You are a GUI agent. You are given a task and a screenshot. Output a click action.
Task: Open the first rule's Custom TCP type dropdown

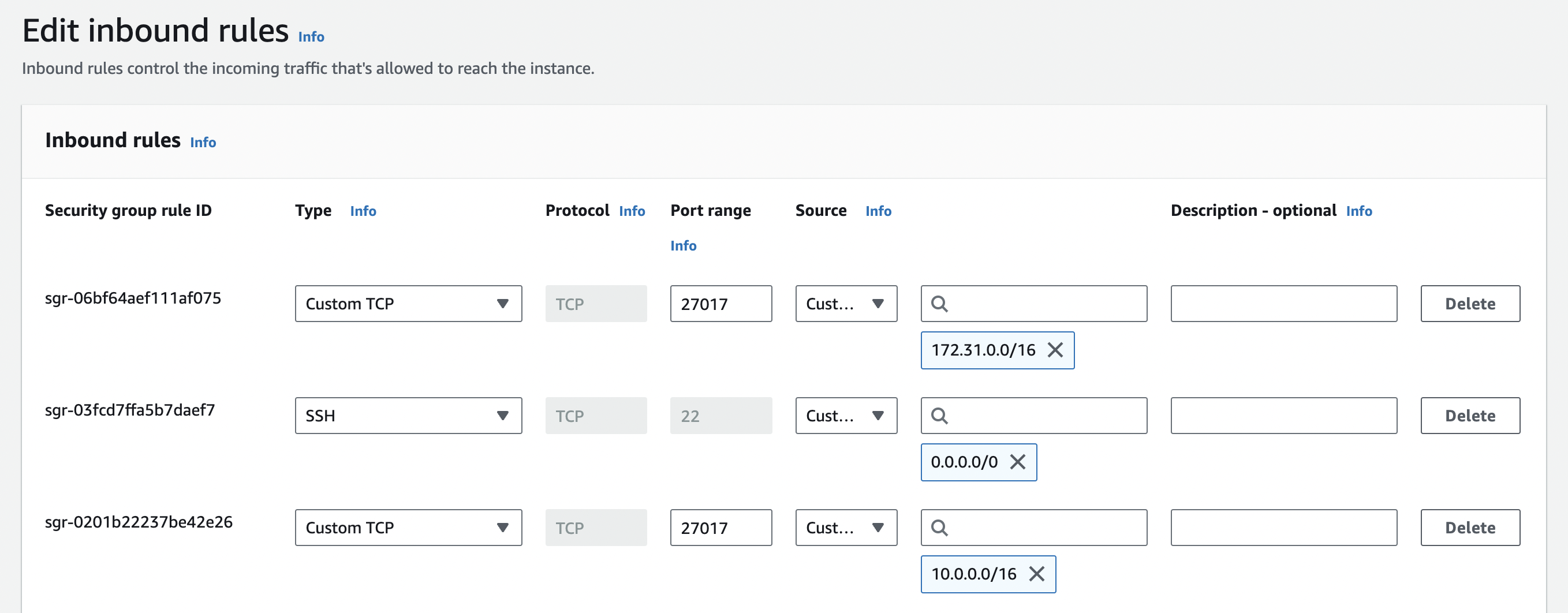coord(408,304)
